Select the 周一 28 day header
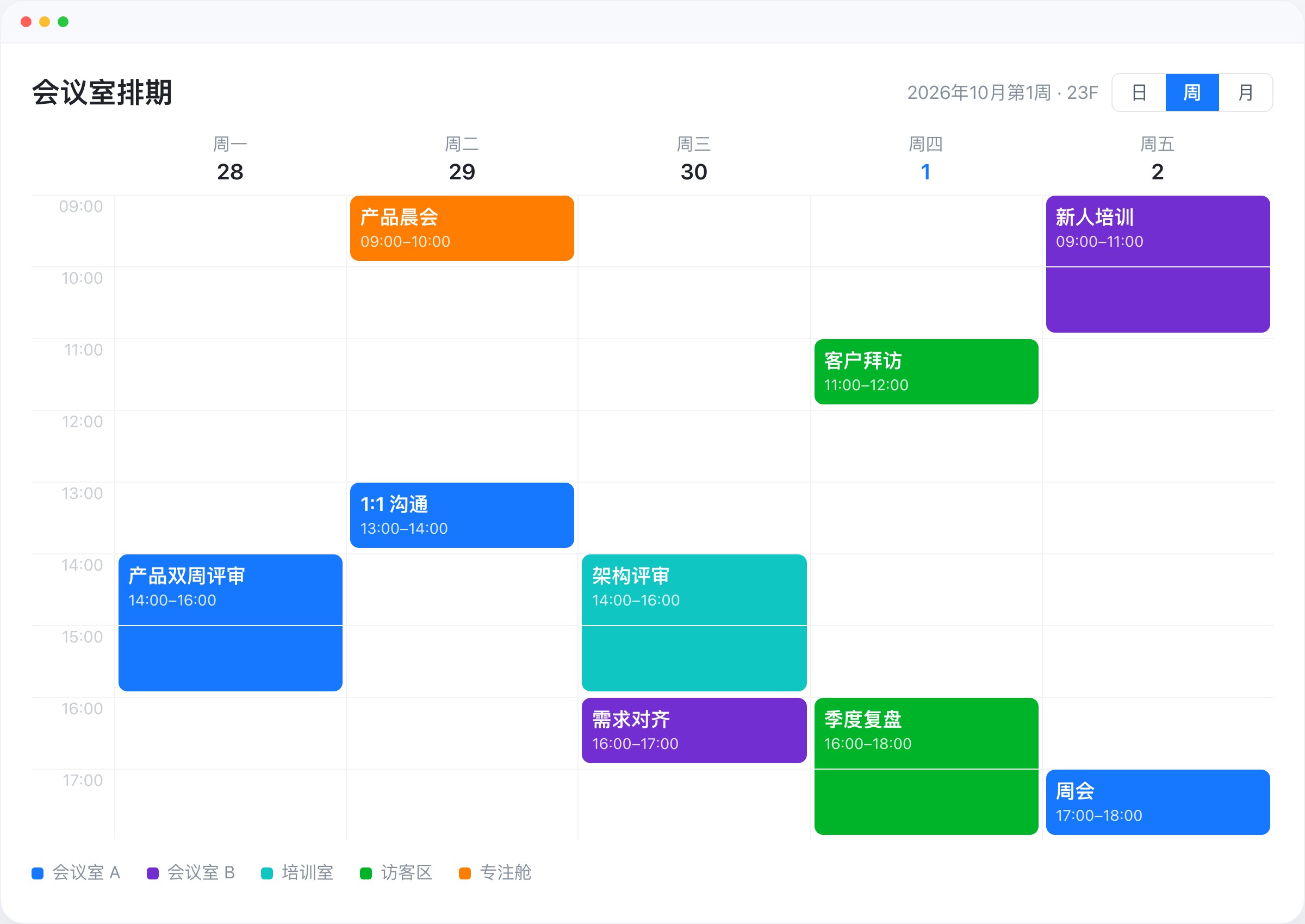The height and width of the screenshot is (924, 1305). coord(230,159)
